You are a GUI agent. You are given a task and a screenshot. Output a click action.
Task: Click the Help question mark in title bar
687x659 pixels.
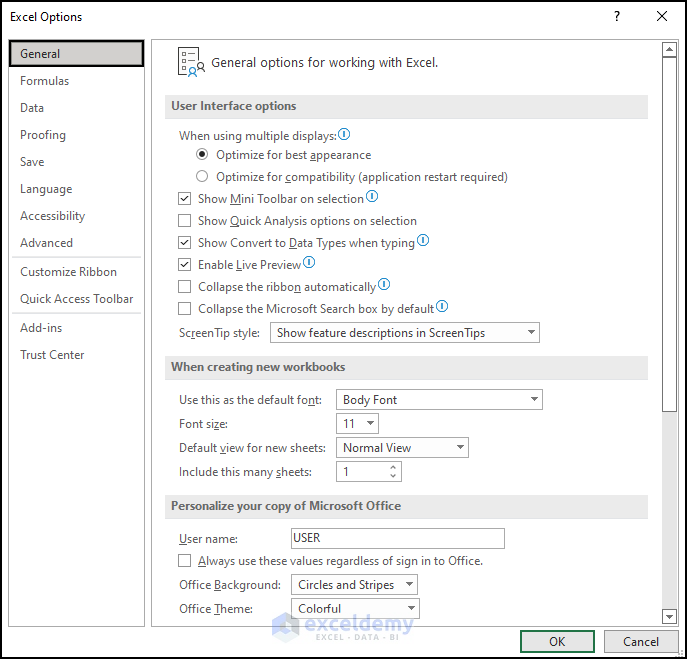[x=617, y=17]
